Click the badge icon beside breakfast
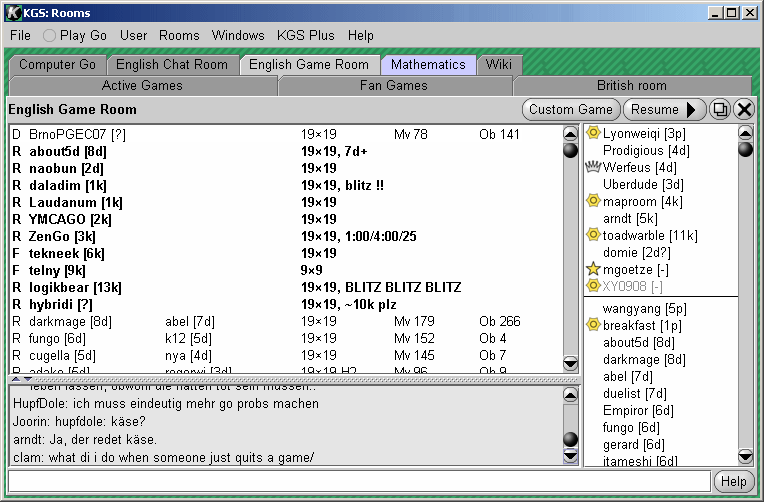This screenshot has height=502, width=764. pos(592,325)
